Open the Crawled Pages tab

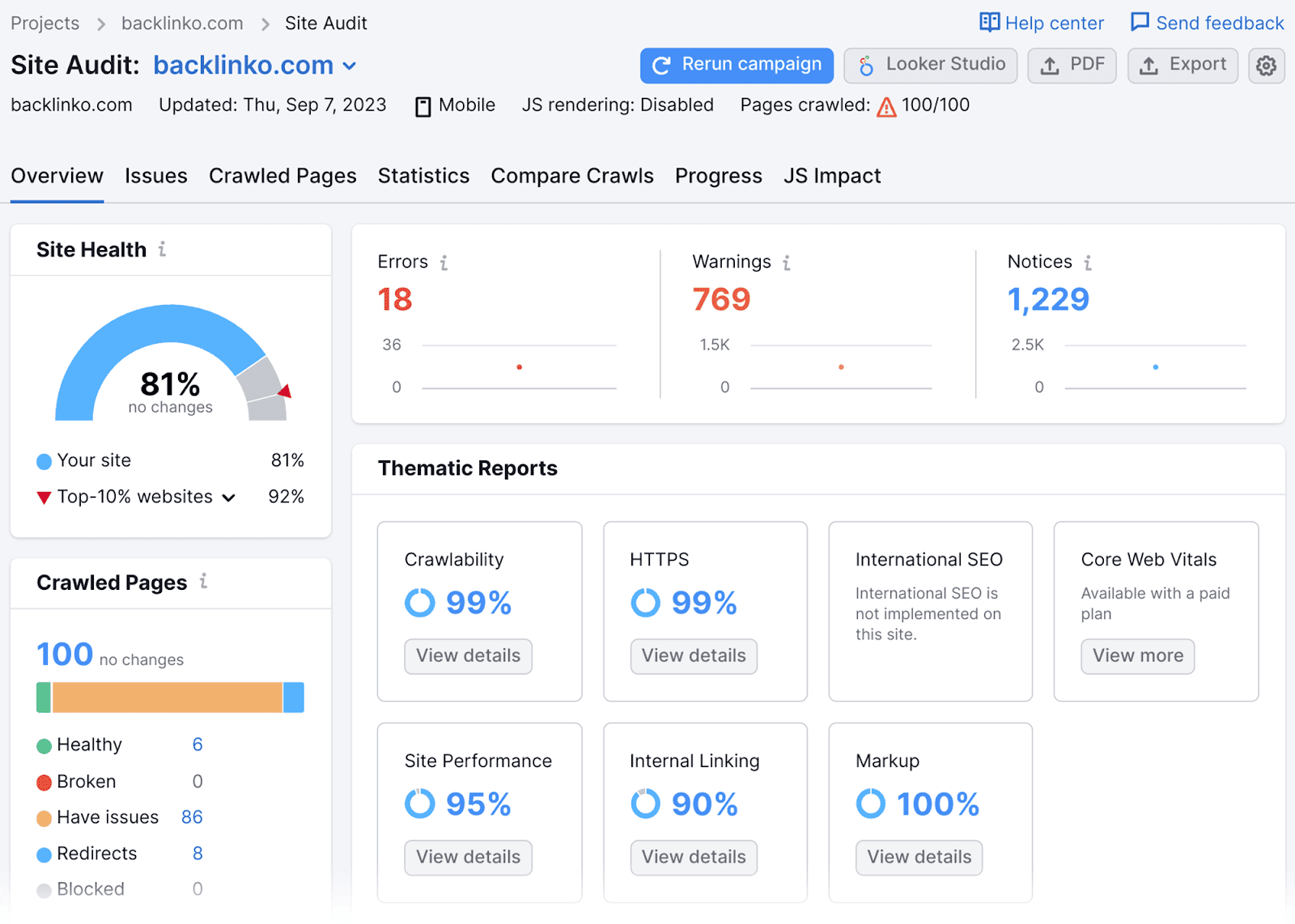[x=282, y=176]
